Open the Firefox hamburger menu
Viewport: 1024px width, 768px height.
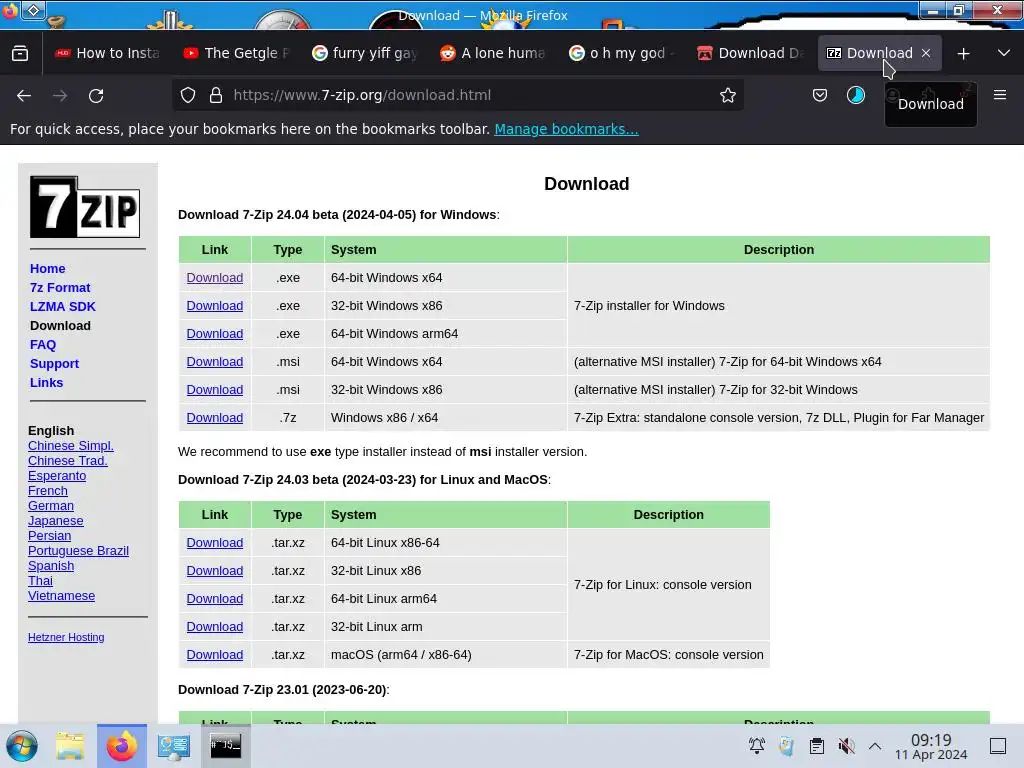tap(1000, 95)
